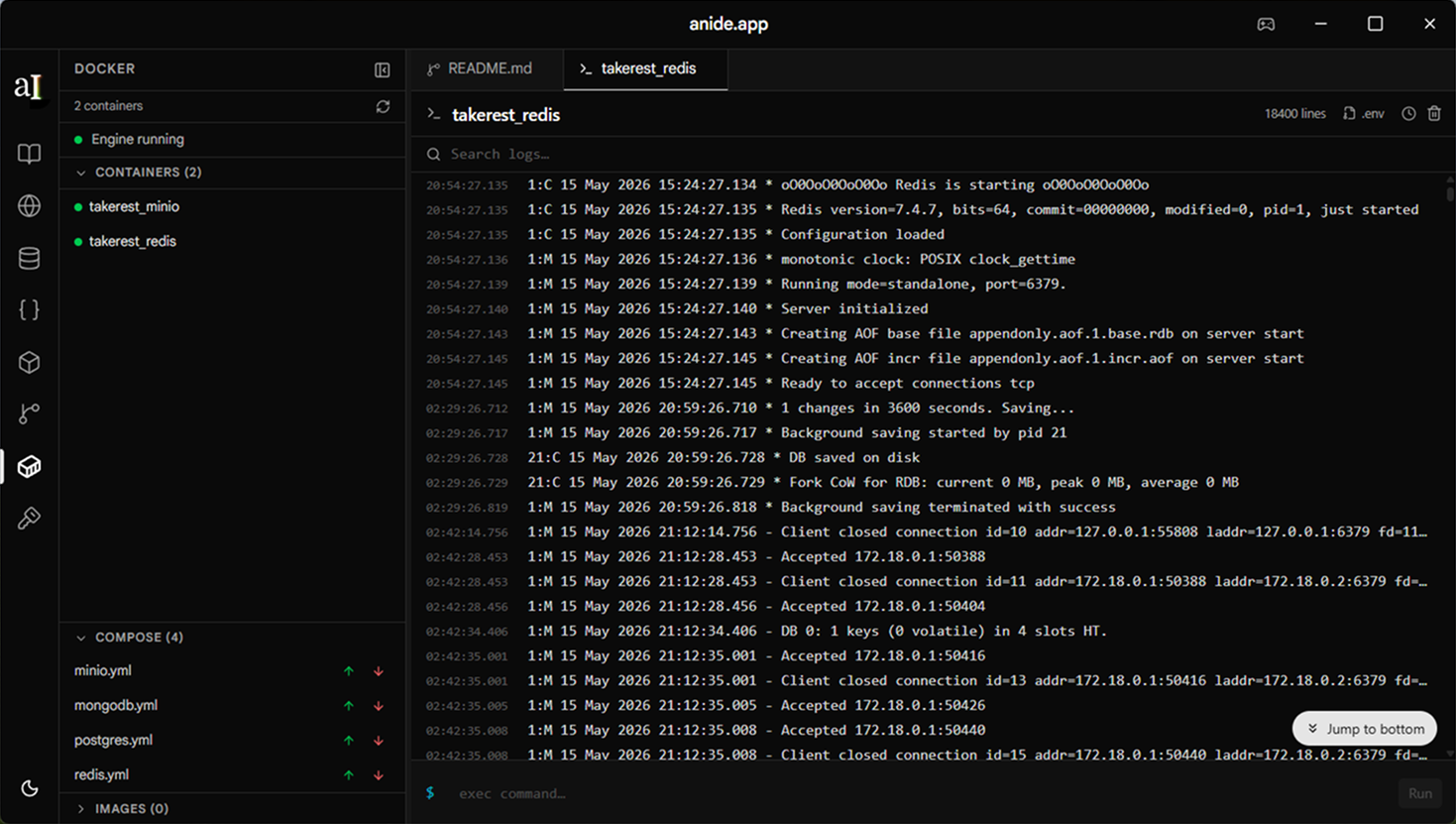This screenshot has width=1456, height=824.
Task: Click the Search logs input field
Action: 932,154
